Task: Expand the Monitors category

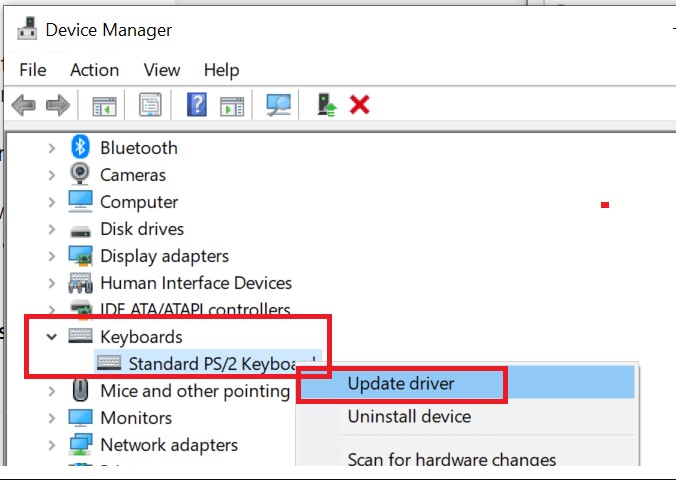Action: tap(52, 418)
